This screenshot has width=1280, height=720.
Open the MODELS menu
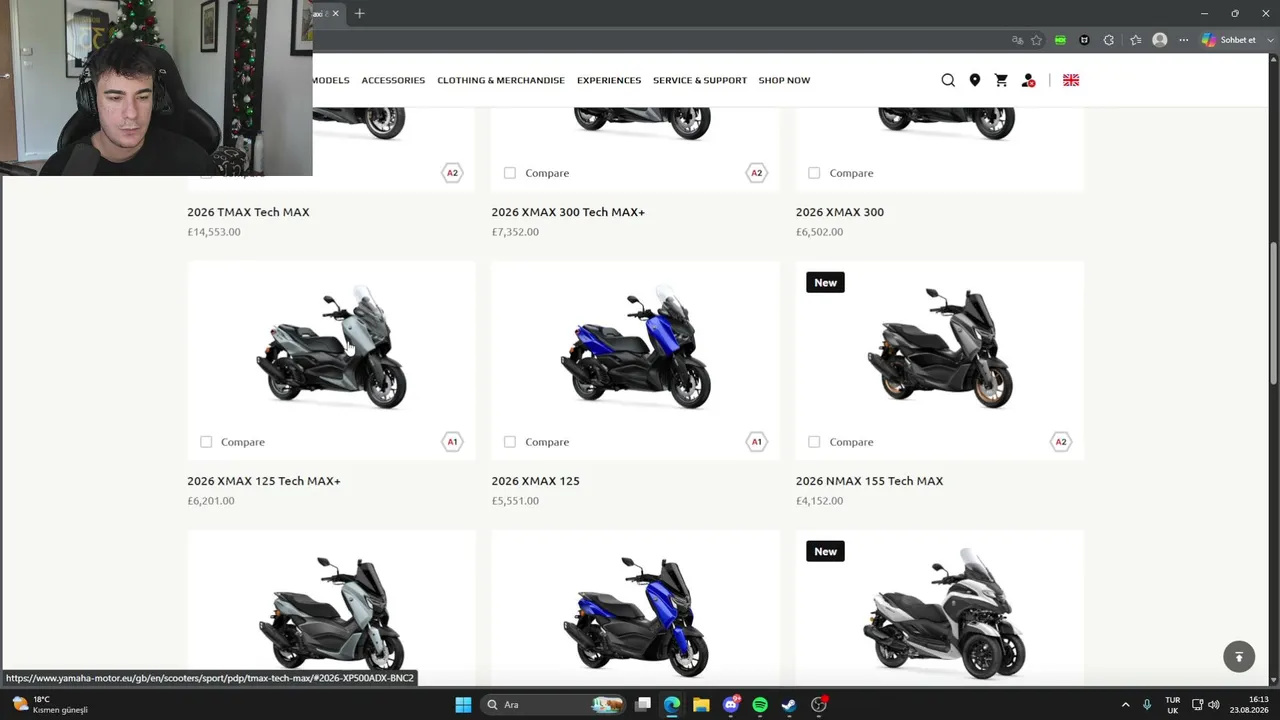point(331,80)
